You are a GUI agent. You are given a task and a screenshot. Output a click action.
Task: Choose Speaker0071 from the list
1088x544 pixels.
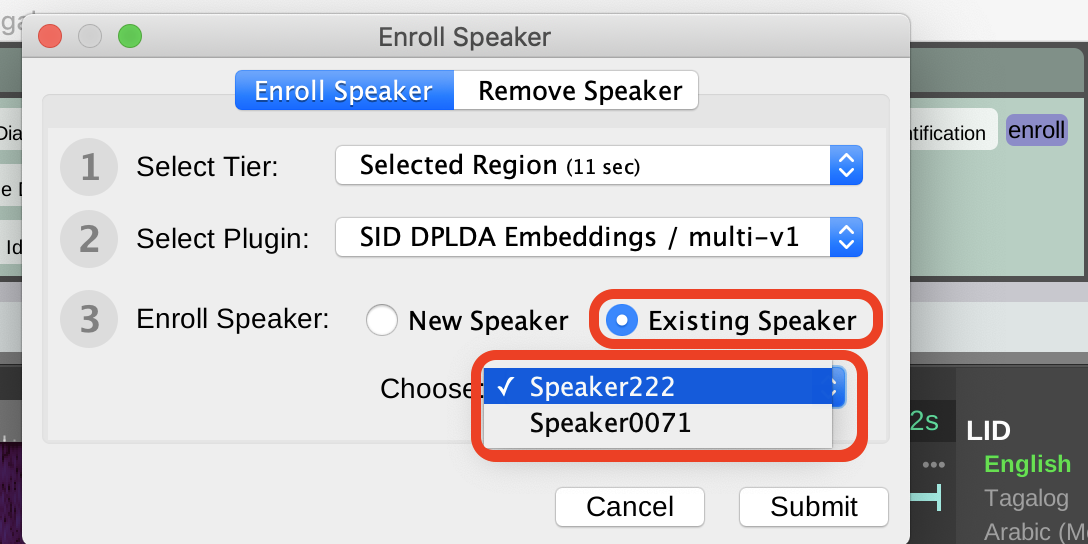pyautogui.click(x=610, y=423)
